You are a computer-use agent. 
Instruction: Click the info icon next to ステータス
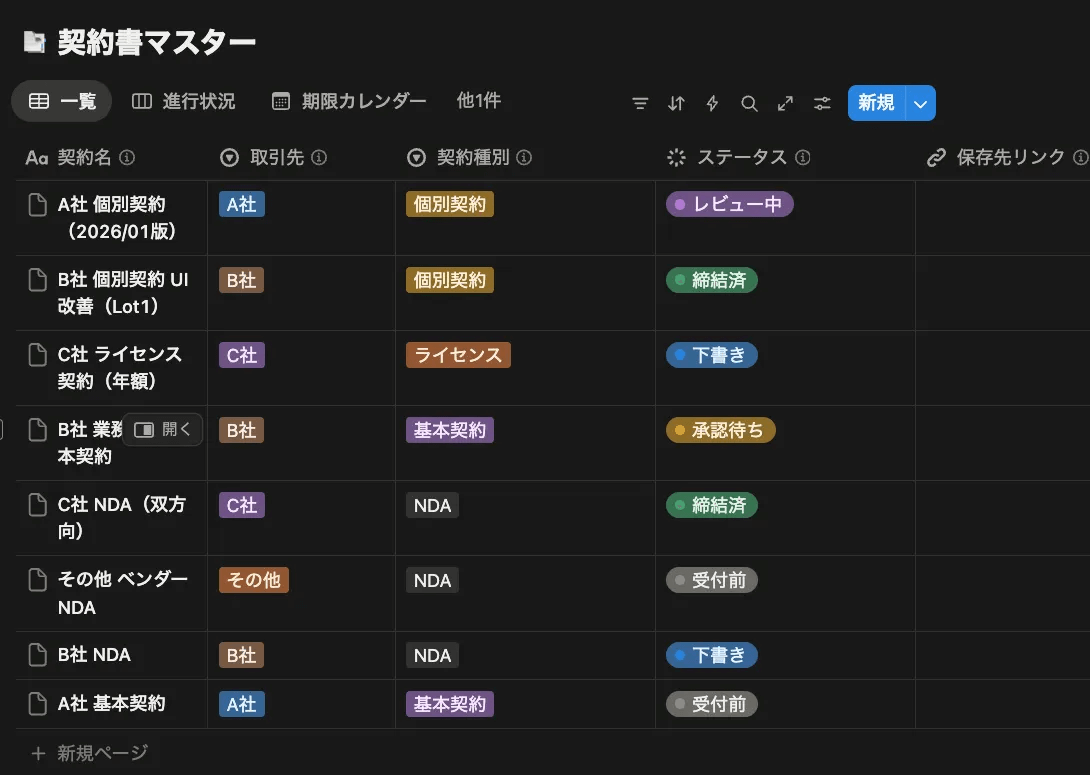(x=803, y=158)
